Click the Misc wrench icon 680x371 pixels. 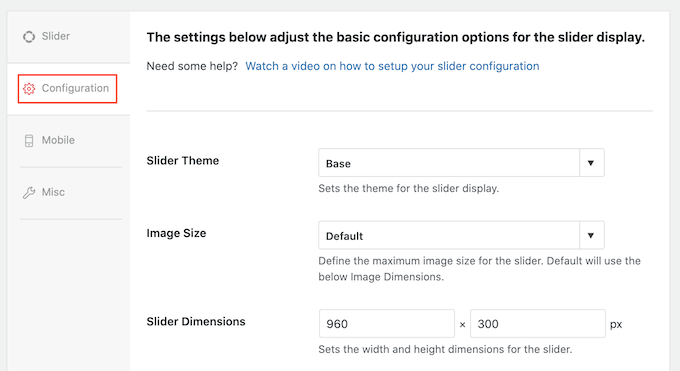pyautogui.click(x=29, y=193)
